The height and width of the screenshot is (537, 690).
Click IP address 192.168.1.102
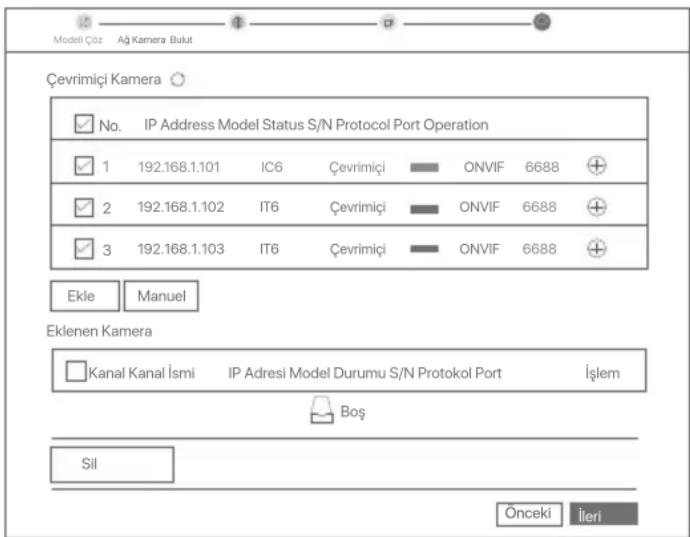click(x=180, y=207)
